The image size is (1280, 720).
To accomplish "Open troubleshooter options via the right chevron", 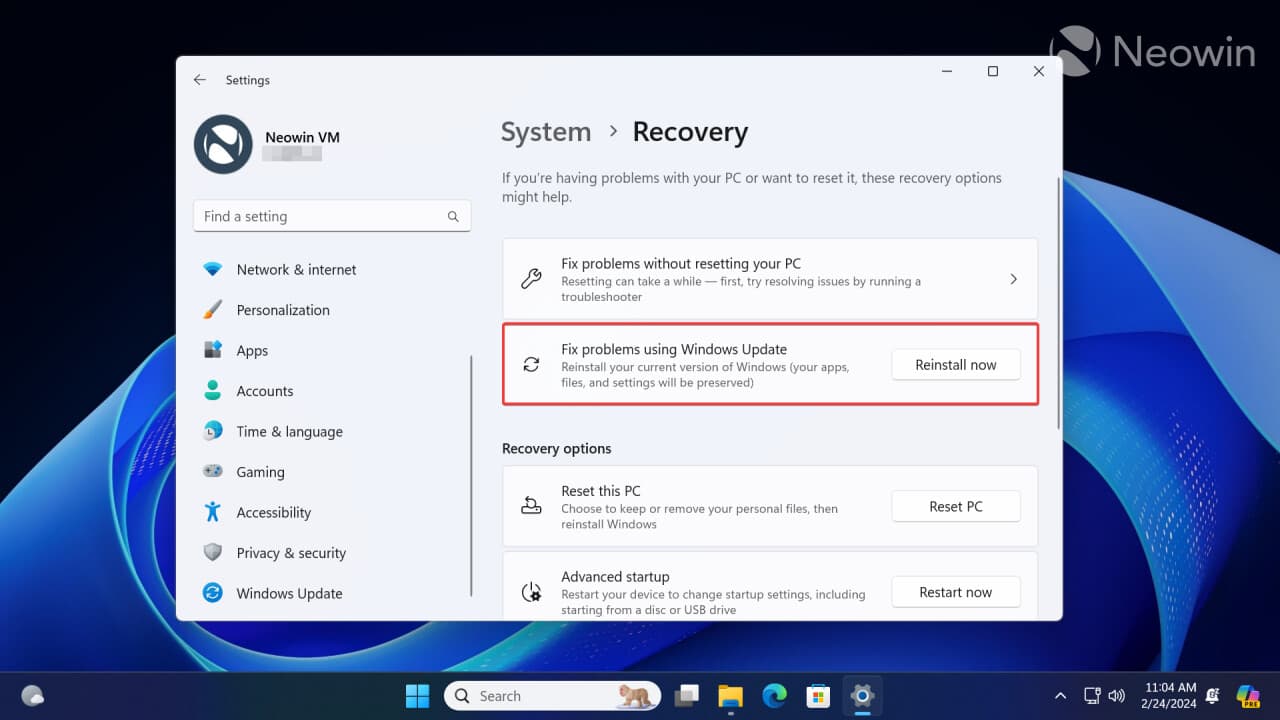I will coord(1013,279).
